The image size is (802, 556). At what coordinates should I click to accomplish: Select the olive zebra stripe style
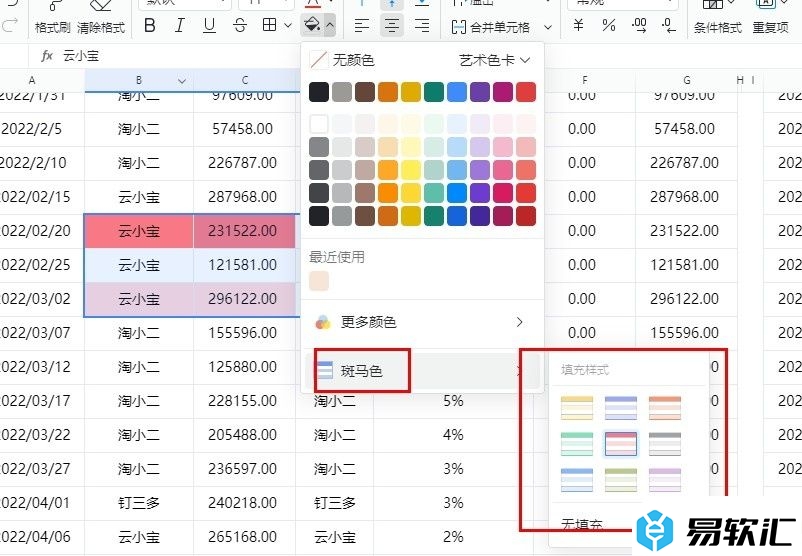coord(621,480)
